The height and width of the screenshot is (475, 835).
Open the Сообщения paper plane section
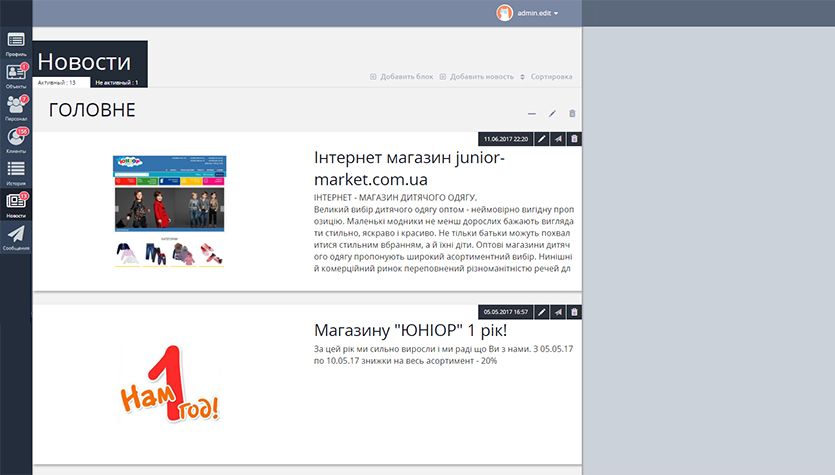tap(16, 238)
